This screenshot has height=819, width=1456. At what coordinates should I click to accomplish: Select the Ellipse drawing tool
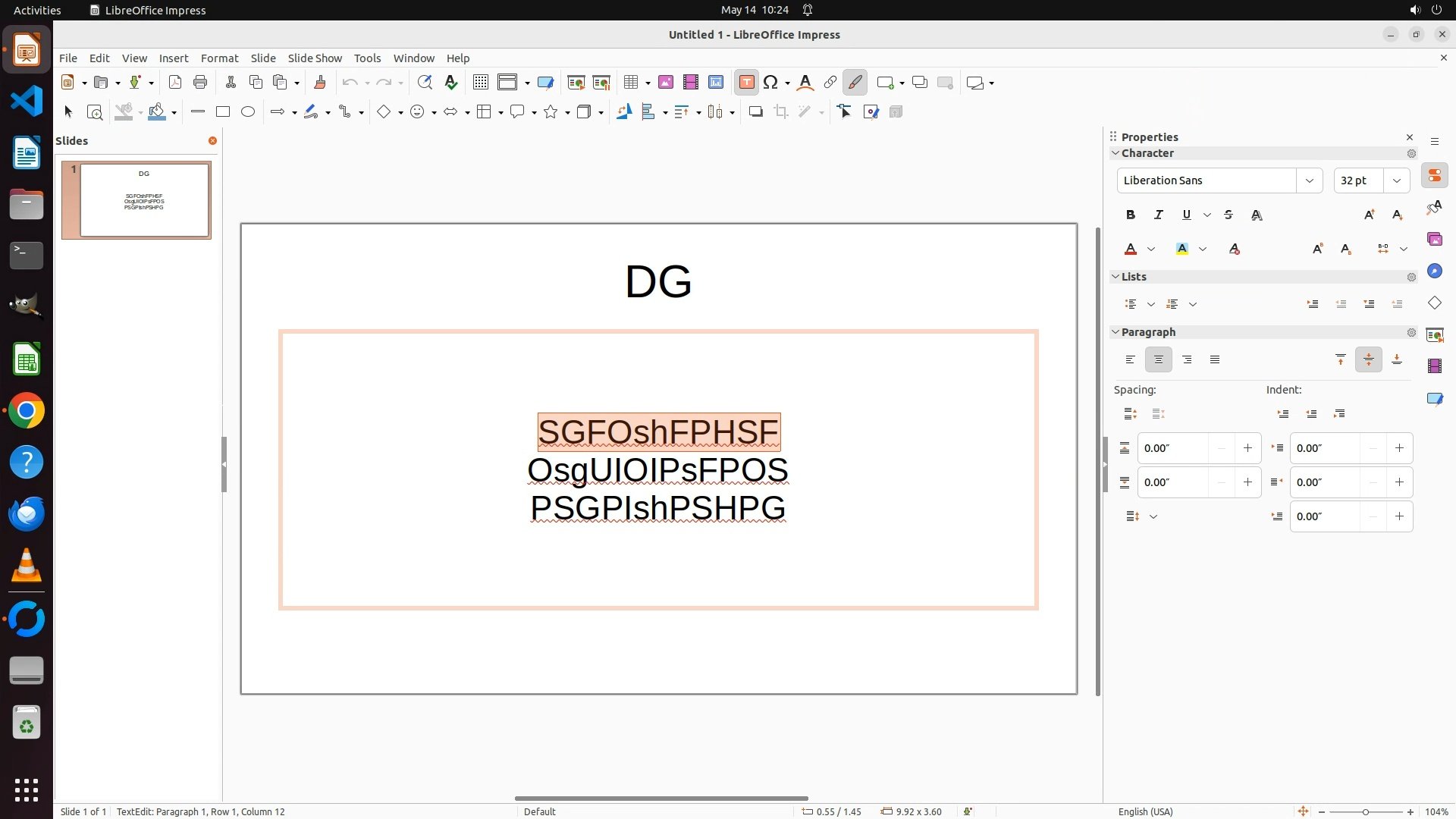(248, 112)
